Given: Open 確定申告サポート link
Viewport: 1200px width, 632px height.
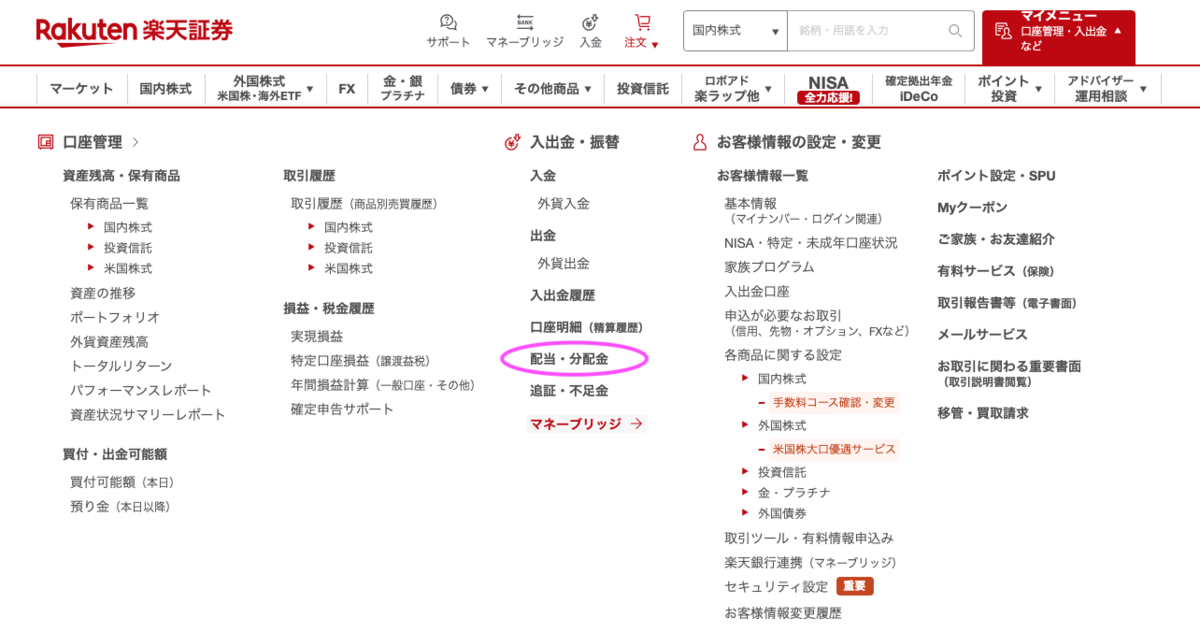Looking at the screenshot, I should (x=342, y=408).
